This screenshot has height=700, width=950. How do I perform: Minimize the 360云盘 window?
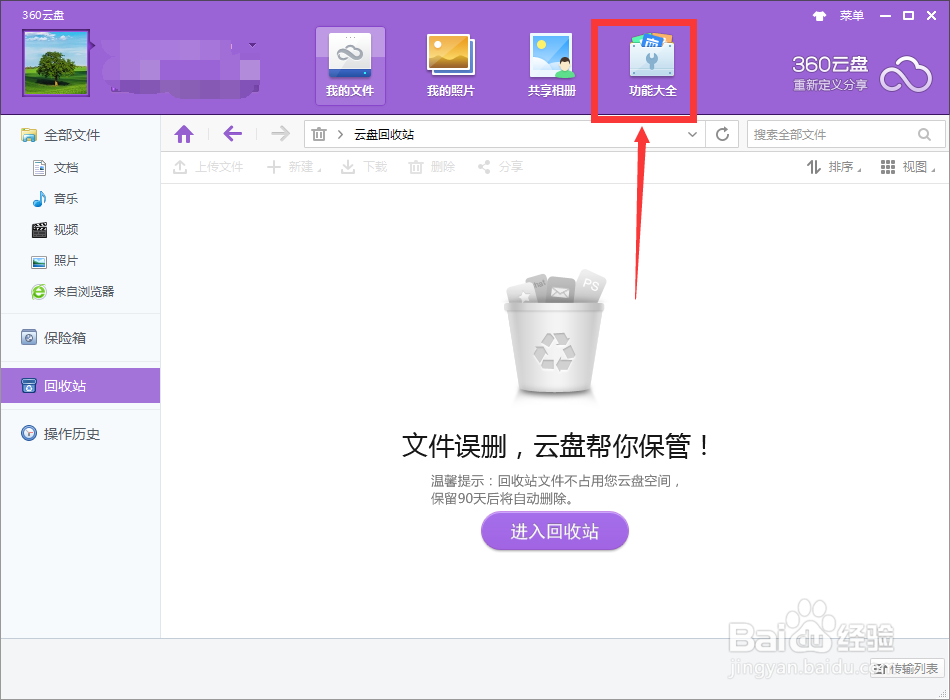(885, 16)
